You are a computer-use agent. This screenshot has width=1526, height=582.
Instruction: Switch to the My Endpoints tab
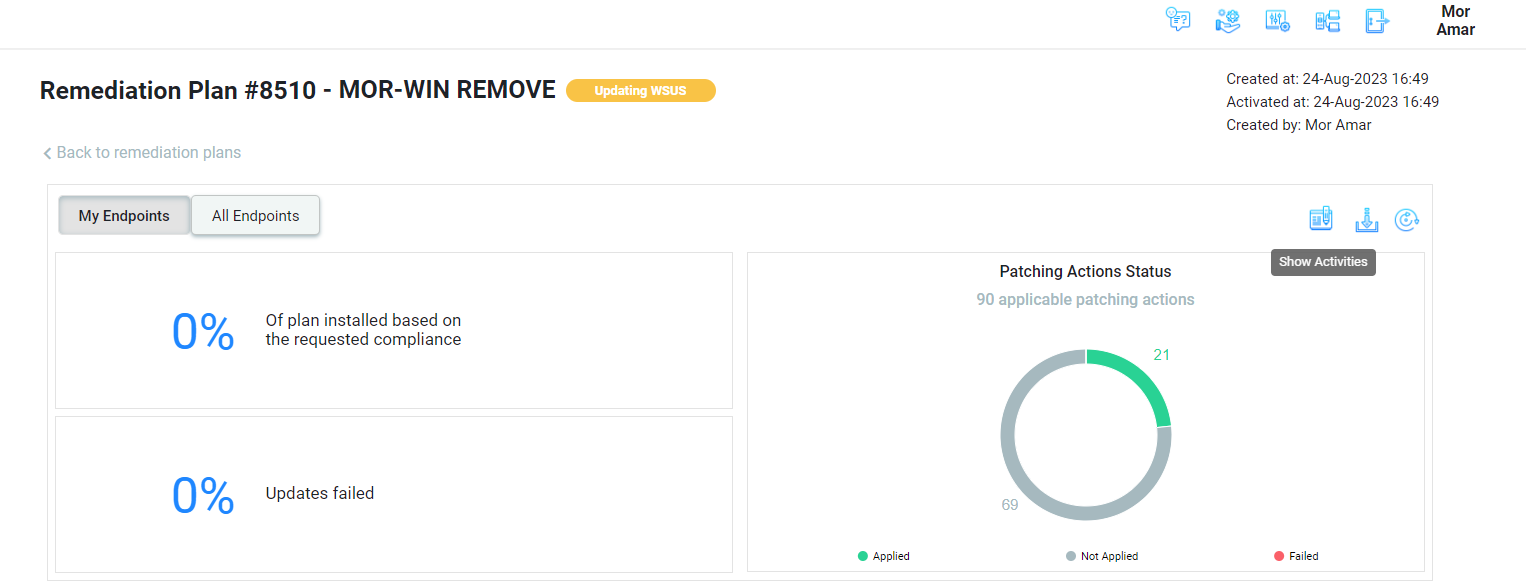click(124, 215)
